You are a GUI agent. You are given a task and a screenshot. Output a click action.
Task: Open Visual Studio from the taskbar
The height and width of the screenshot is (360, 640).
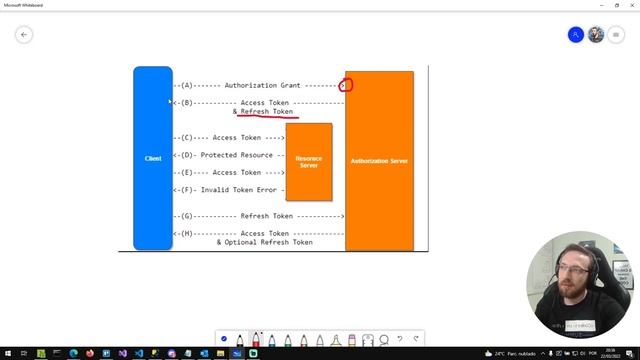point(122,353)
